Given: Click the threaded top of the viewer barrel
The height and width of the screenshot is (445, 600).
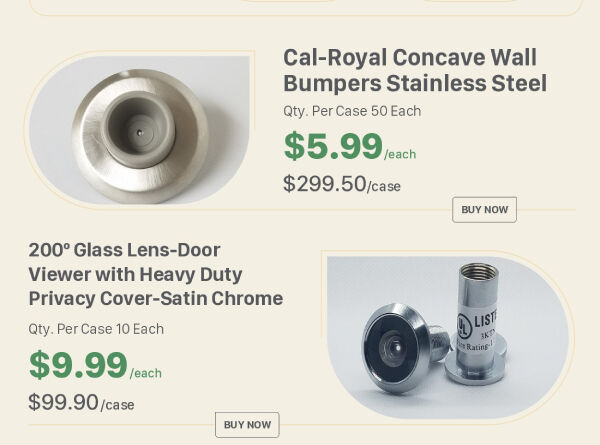Looking at the screenshot, I should click(476, 276).
